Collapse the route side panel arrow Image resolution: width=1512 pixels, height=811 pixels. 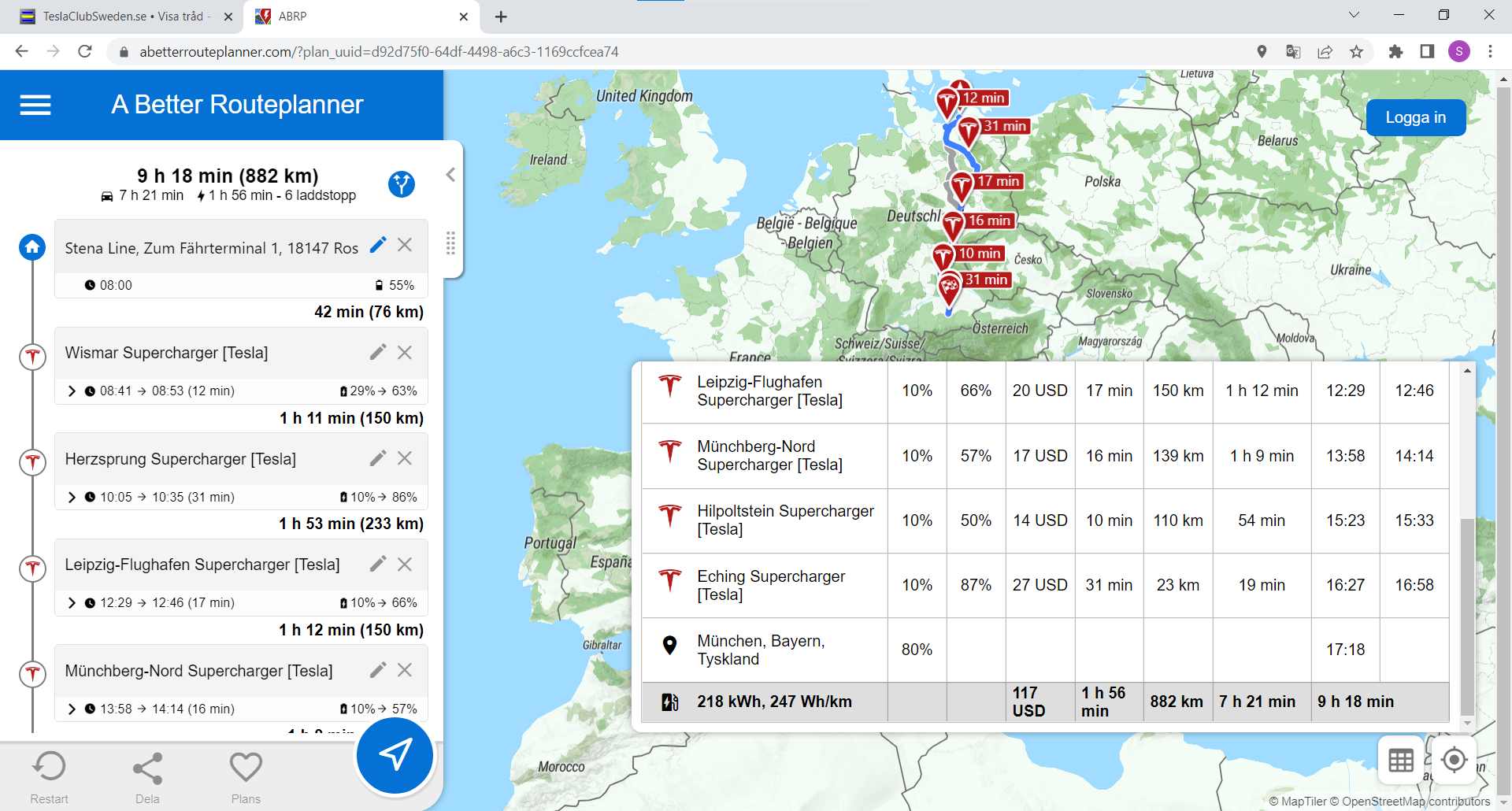tap(450, 175)
